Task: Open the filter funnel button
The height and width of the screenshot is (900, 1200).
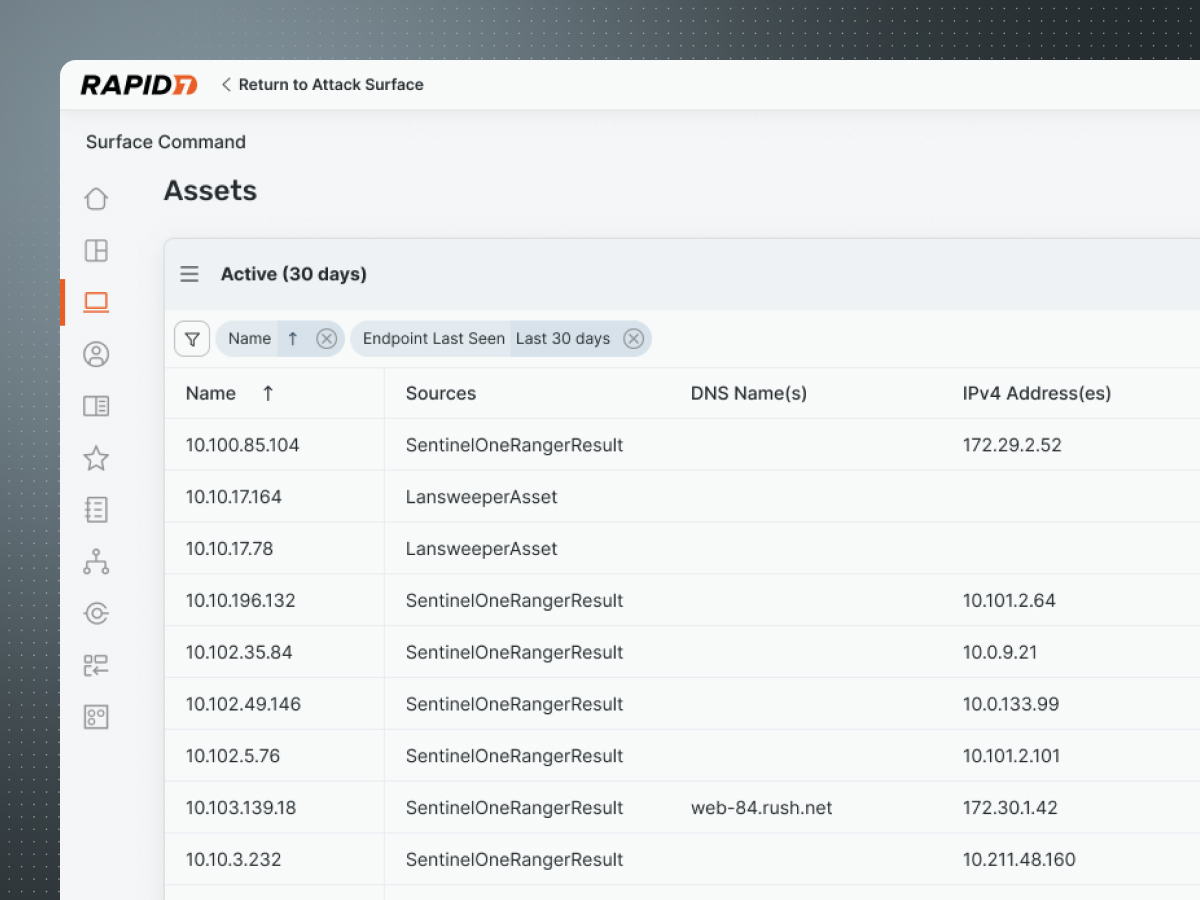Action: pyautogui.click(x=192, y=339)
